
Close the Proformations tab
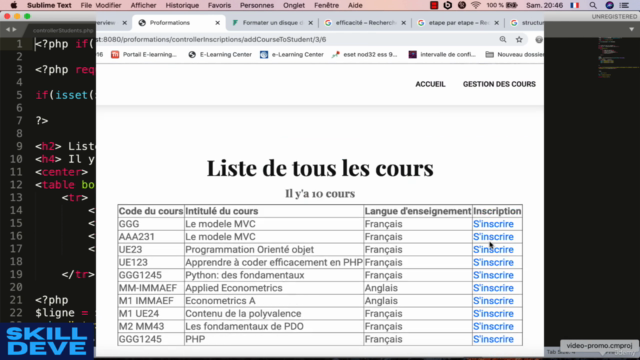click(218, 23)
